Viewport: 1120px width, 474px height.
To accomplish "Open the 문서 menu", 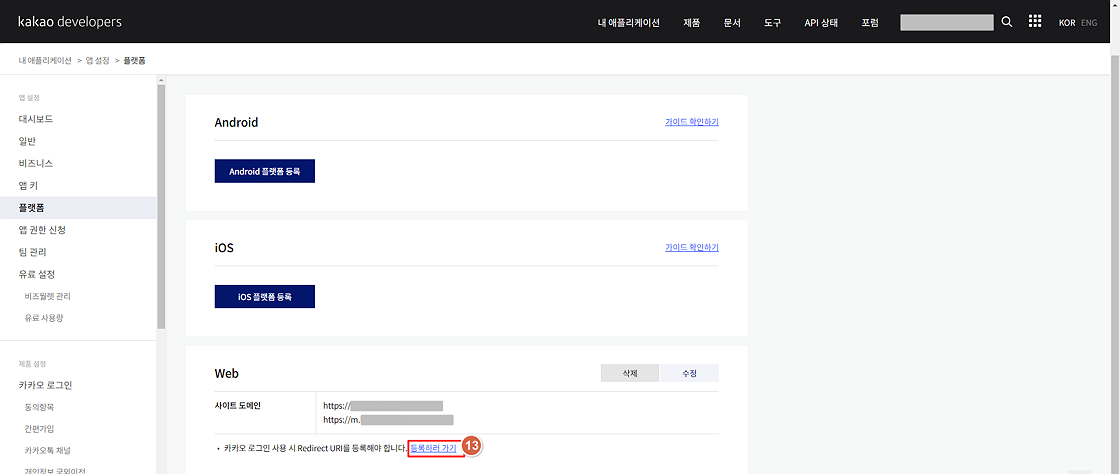I will [x=732, y=23].
